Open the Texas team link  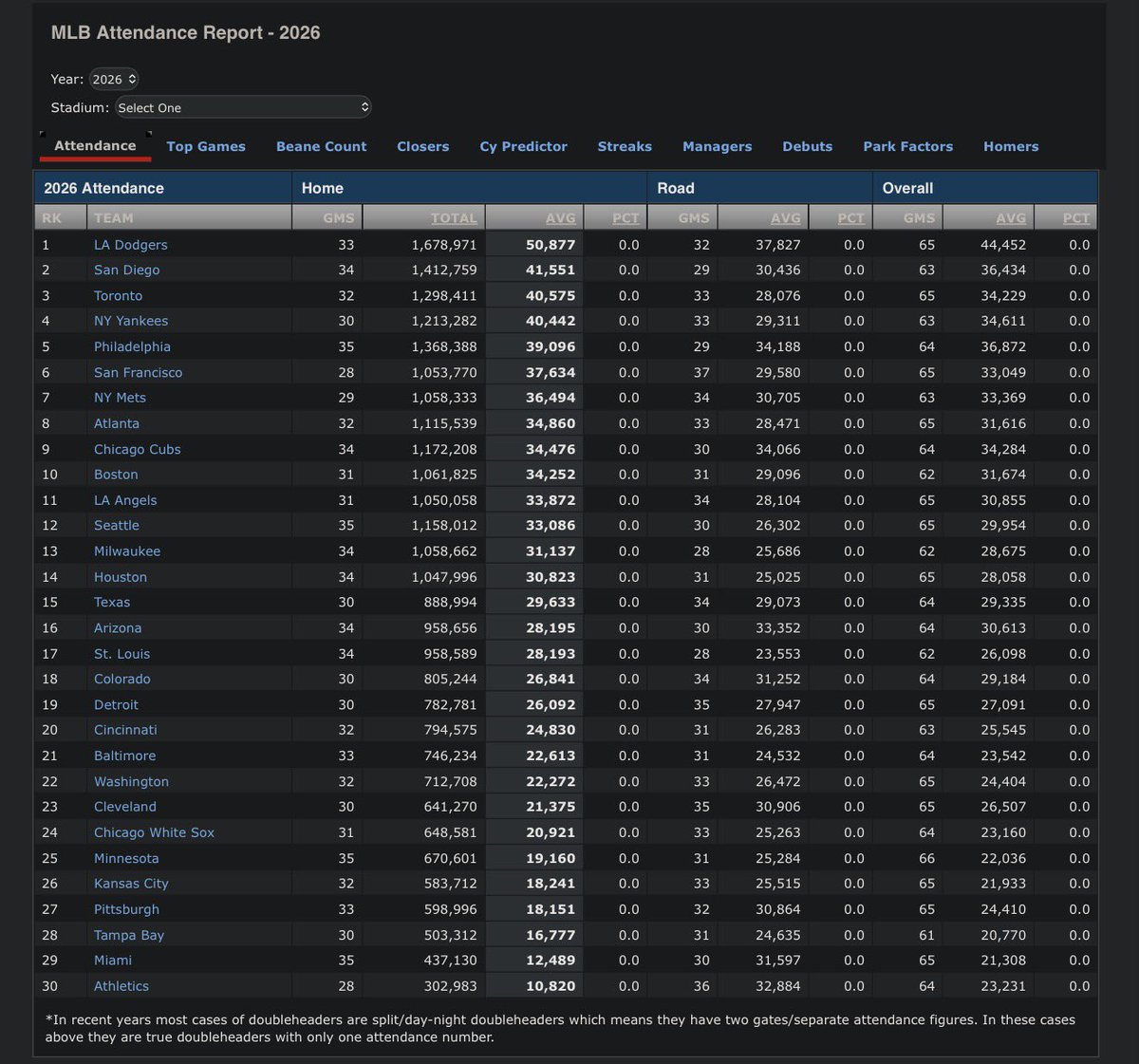pos(112,603)
